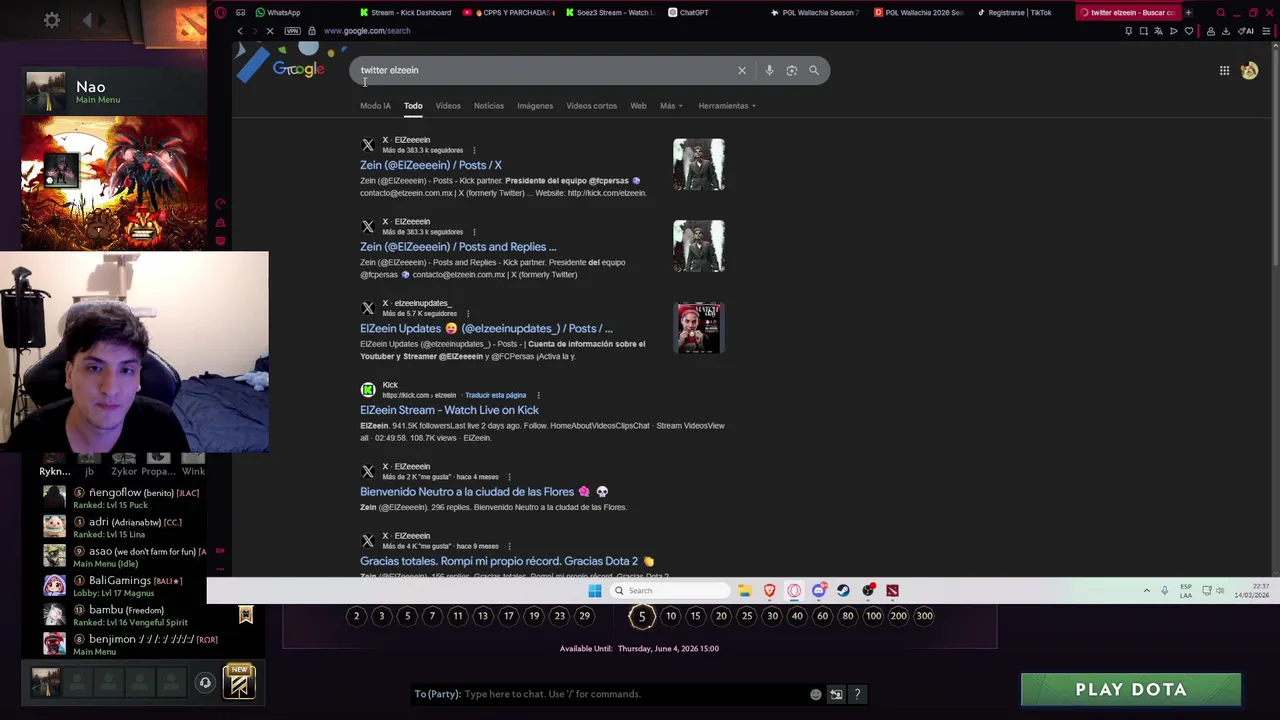Toggle the browser VPN badge
Image resolution: width=1280 pixels, height=720 pixels.
coord(292,31)
